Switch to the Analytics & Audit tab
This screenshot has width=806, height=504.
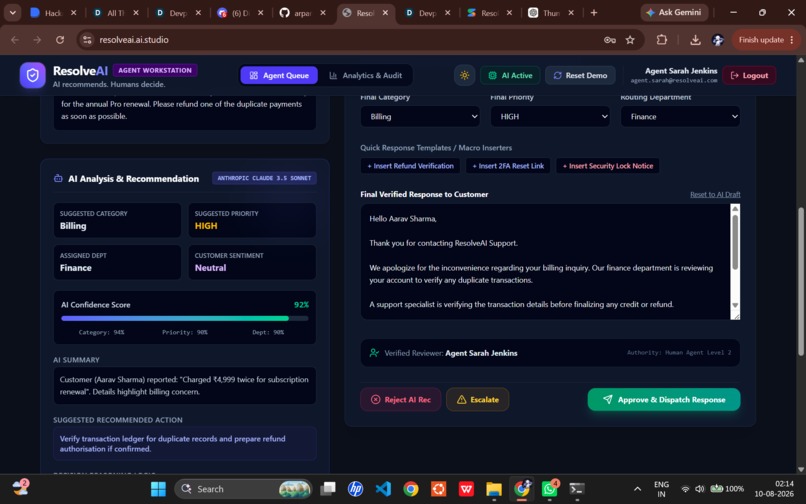tap(365, 76)
